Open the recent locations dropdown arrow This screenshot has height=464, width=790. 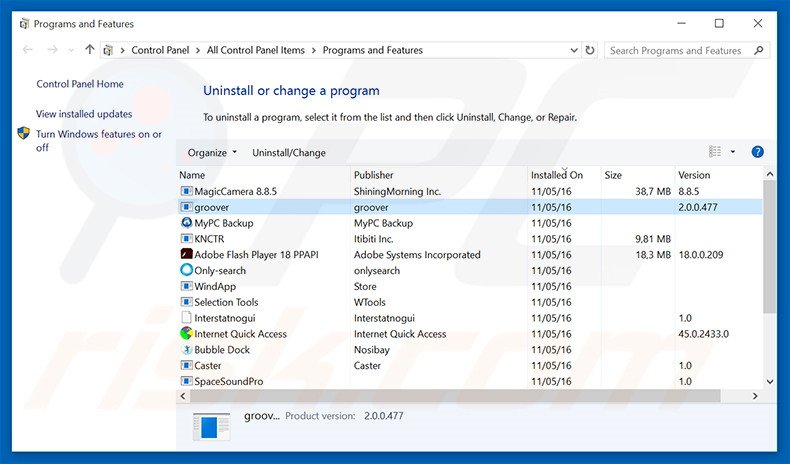pyautogui.click(x=71, y=50)
